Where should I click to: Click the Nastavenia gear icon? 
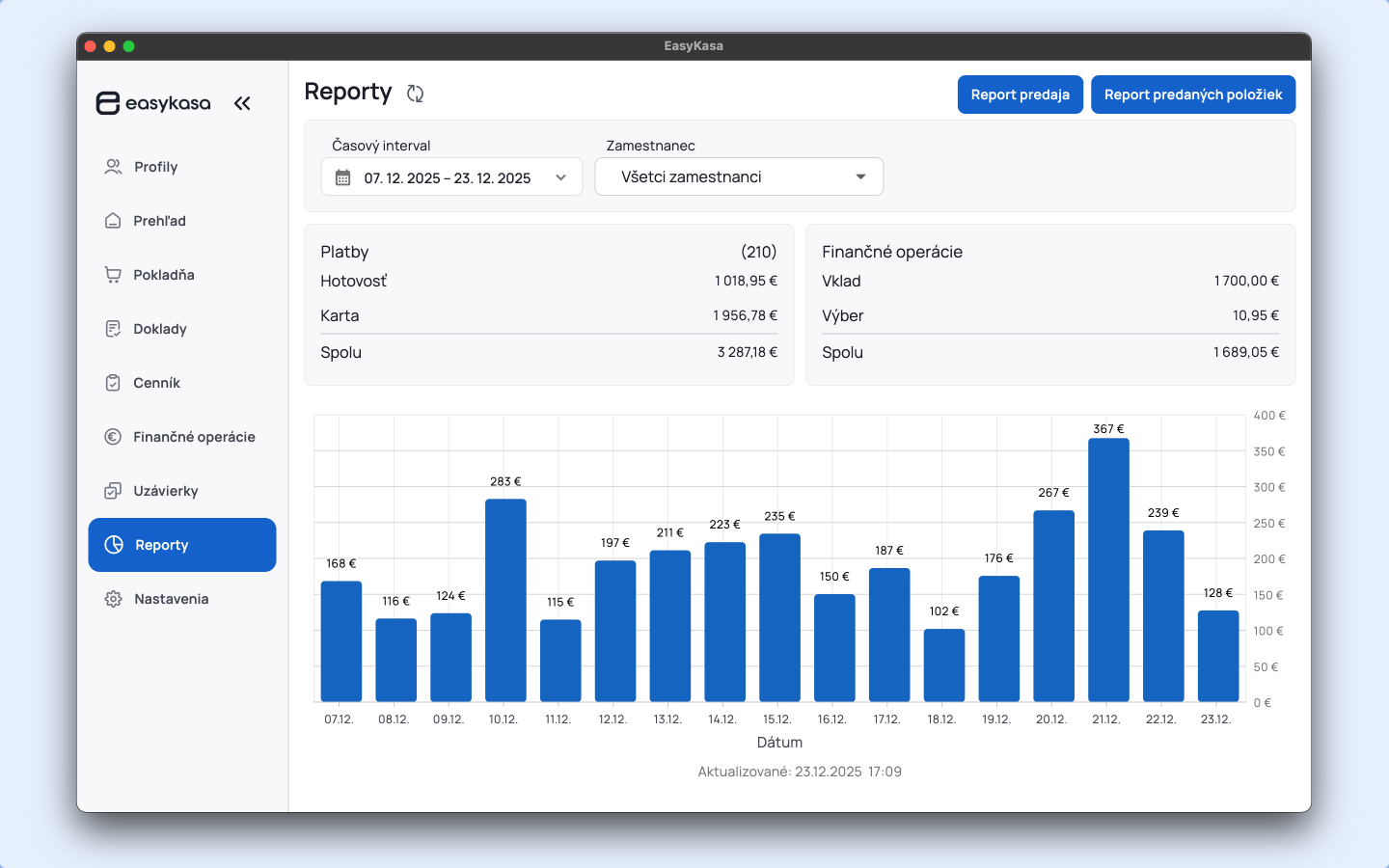click(x=113, y=599)
